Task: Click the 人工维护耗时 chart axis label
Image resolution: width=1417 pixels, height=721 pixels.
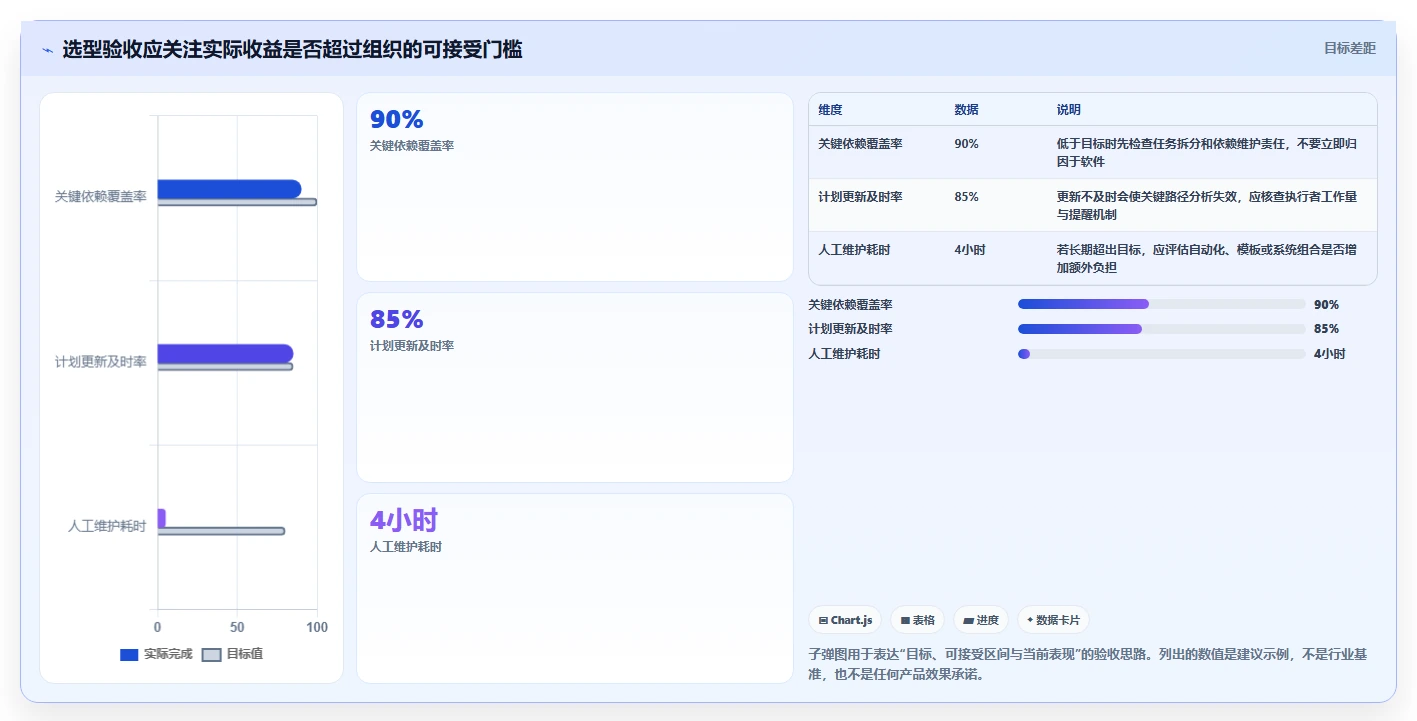Action: [x=107, y=526]
